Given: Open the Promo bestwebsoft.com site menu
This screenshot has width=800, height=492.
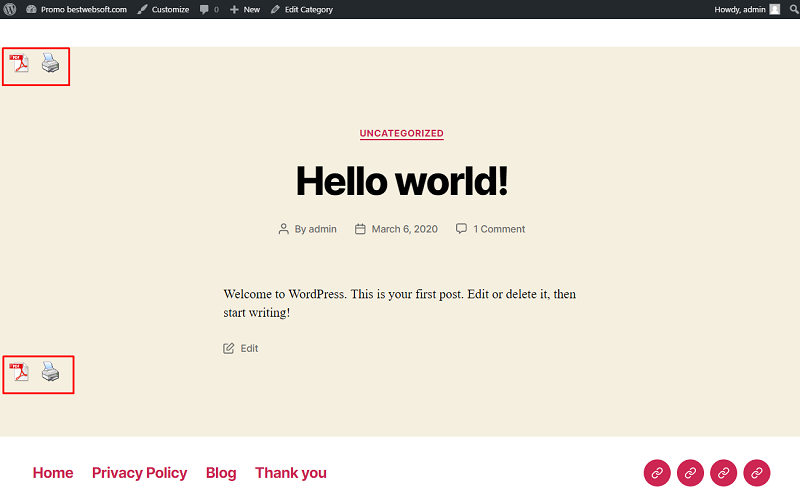Looking at the screenshot, I should point(77,9).
